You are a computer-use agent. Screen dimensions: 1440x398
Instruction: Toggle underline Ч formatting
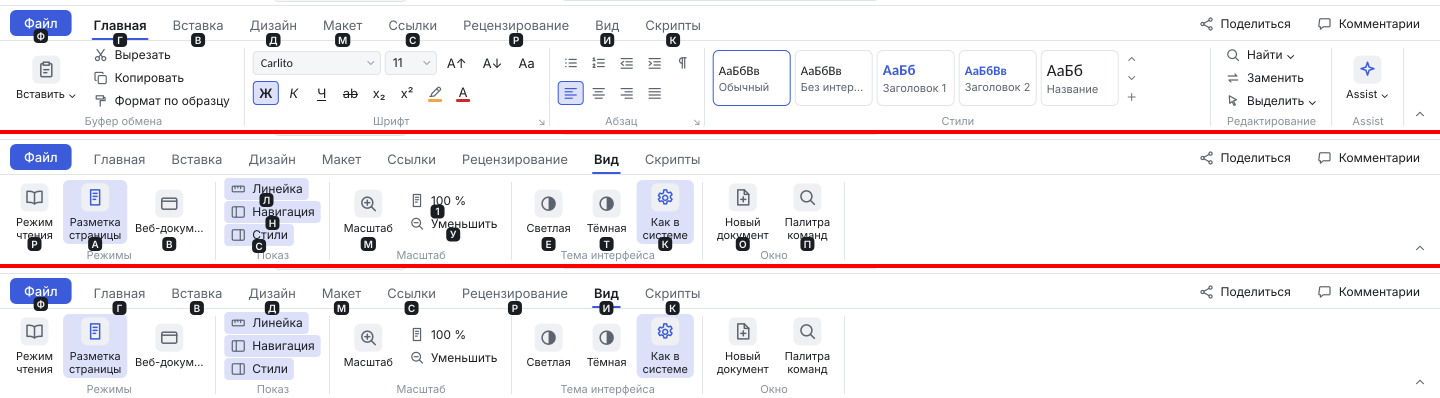[322, 94]
